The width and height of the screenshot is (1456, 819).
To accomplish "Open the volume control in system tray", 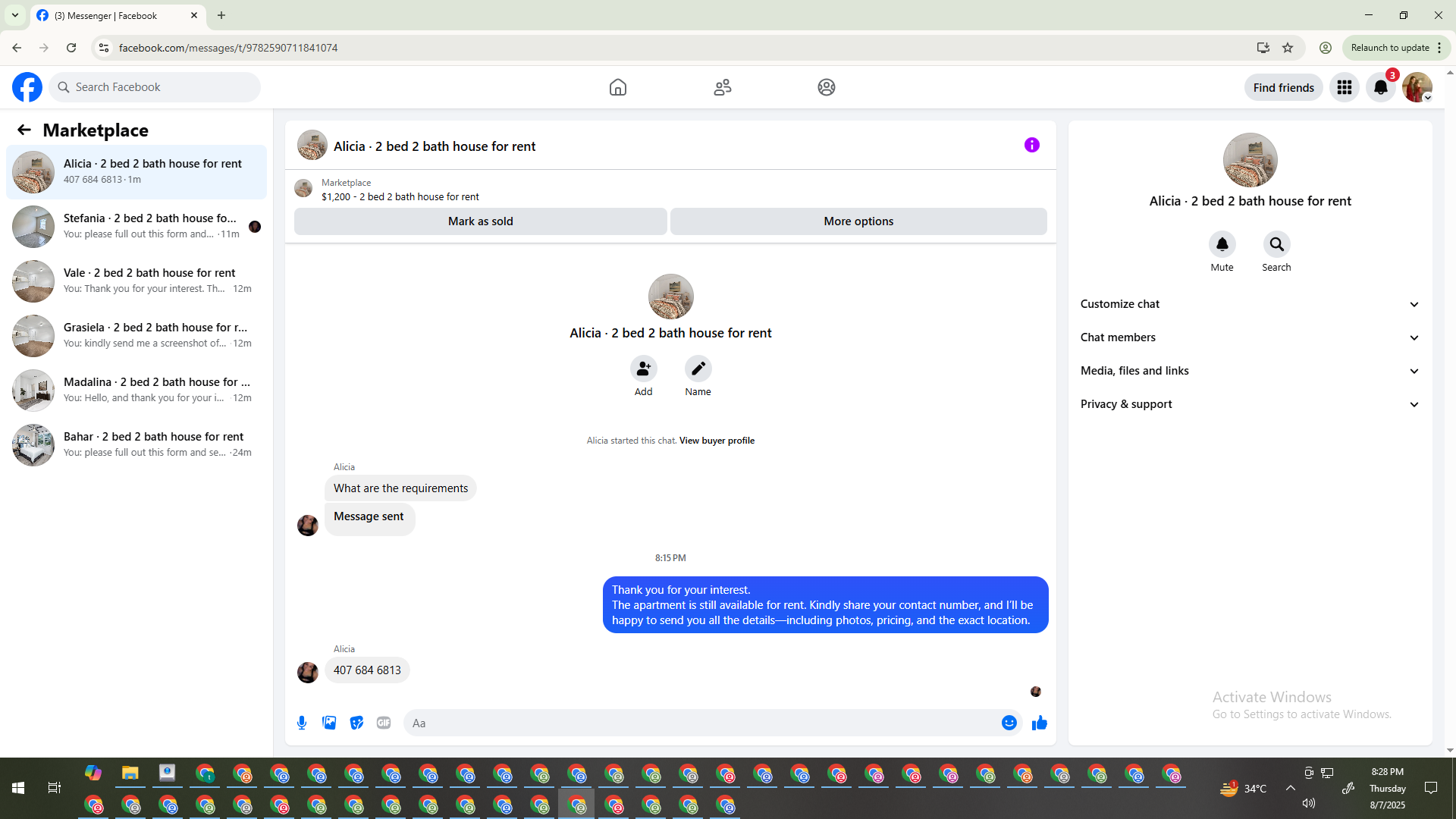I will [1309, 803].
